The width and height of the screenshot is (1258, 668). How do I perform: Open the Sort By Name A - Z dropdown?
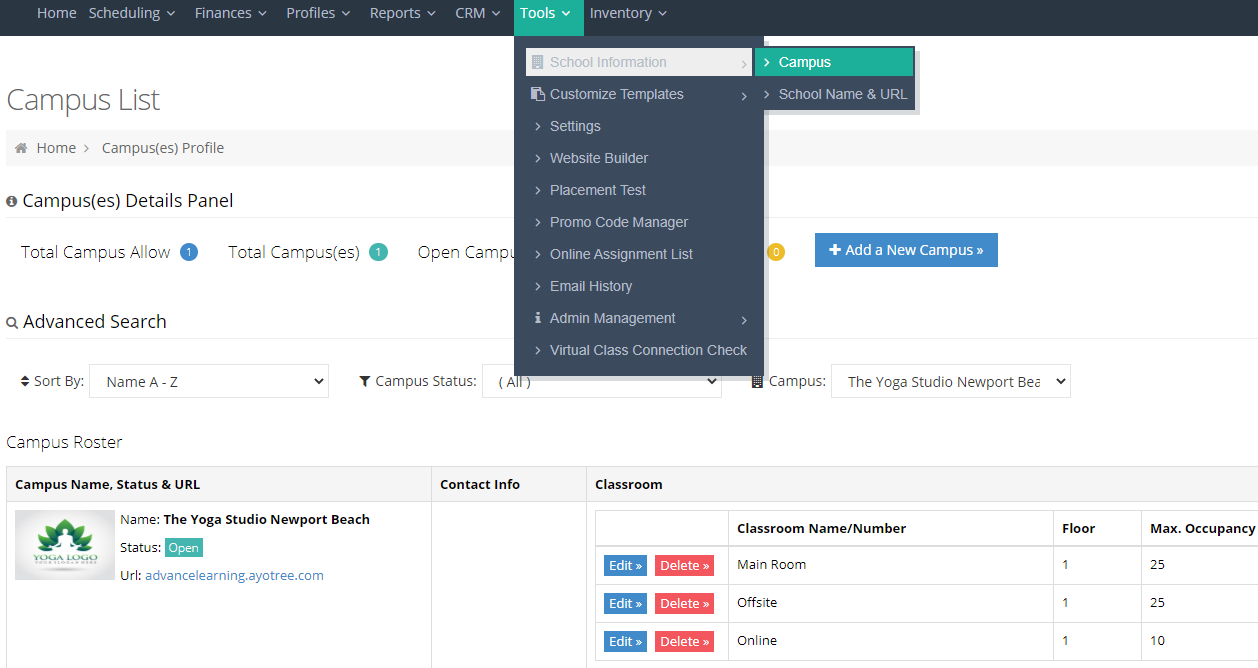coord(209,381)
